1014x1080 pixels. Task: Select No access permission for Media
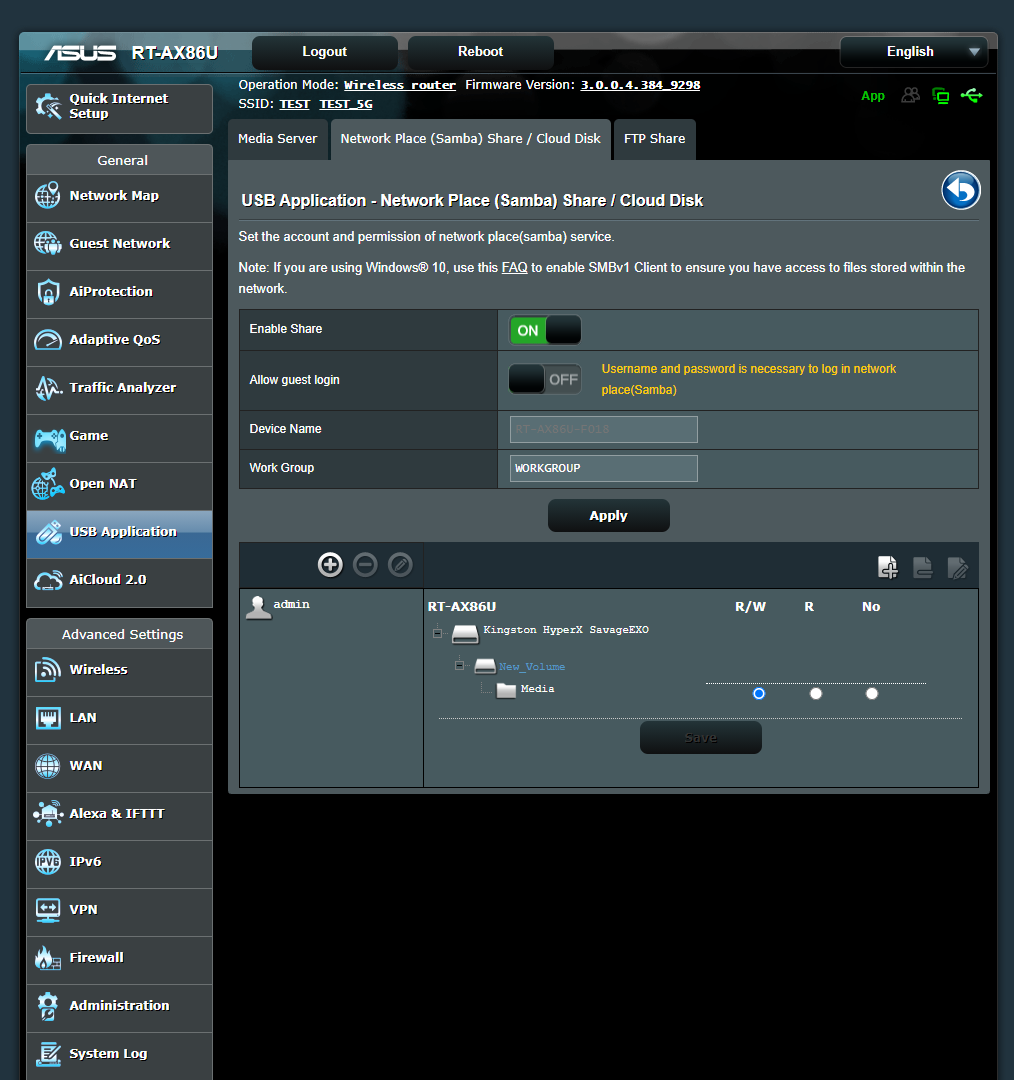[x=871, y=693]
